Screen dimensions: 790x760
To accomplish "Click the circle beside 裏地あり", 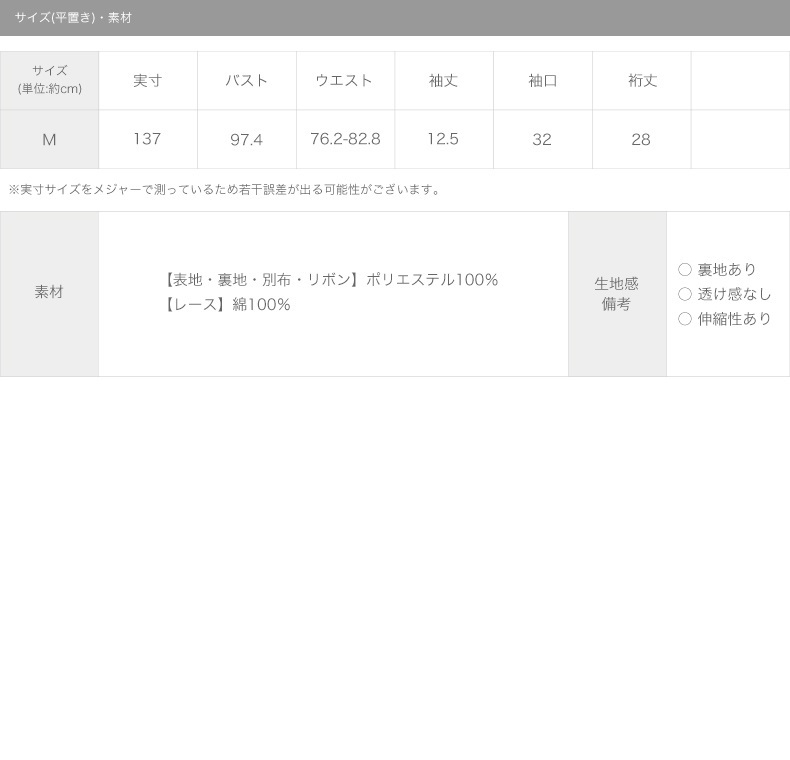I will [685, 270].
